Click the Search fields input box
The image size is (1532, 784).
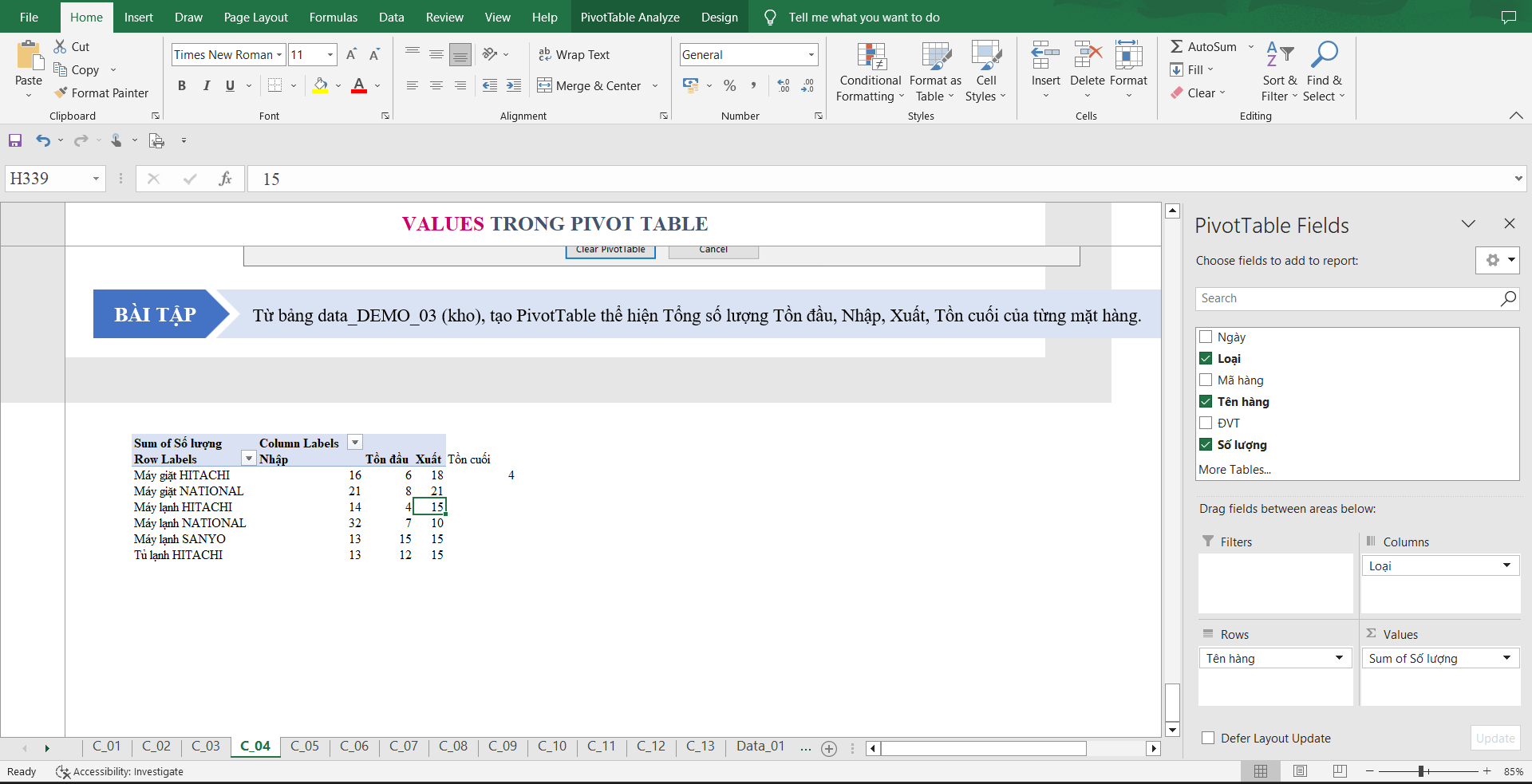(x=1356, y=298)
